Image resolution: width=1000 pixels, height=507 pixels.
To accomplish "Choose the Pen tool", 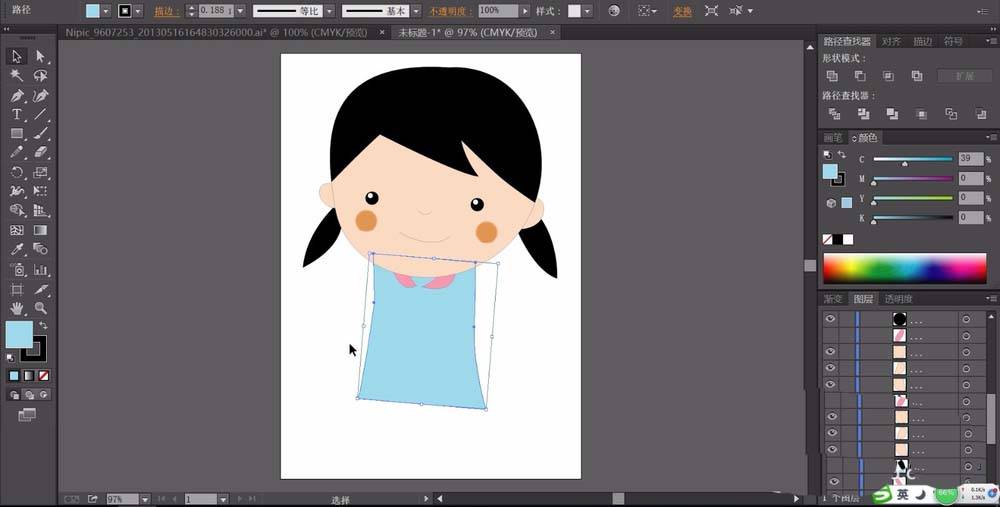I will (x=17, y=96).
